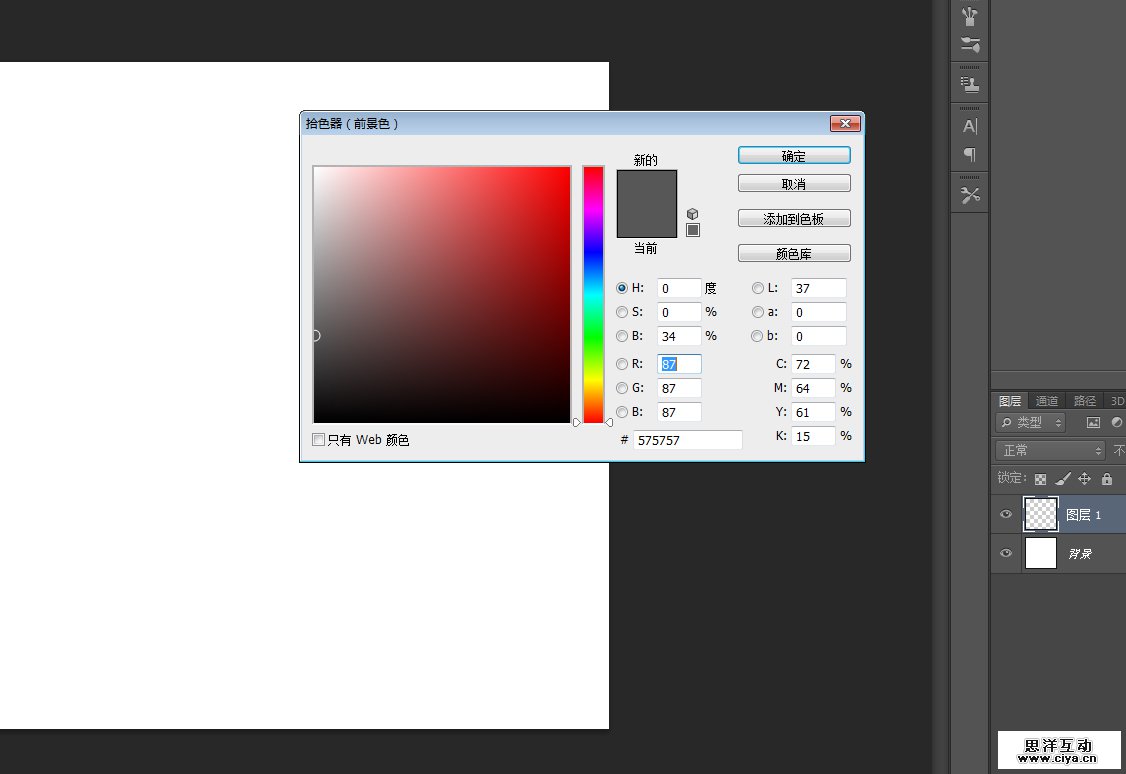1126x774 pixels.
Task: Lock layer position with move icon
Action: pyautogui.click(x=1084, y=478)
